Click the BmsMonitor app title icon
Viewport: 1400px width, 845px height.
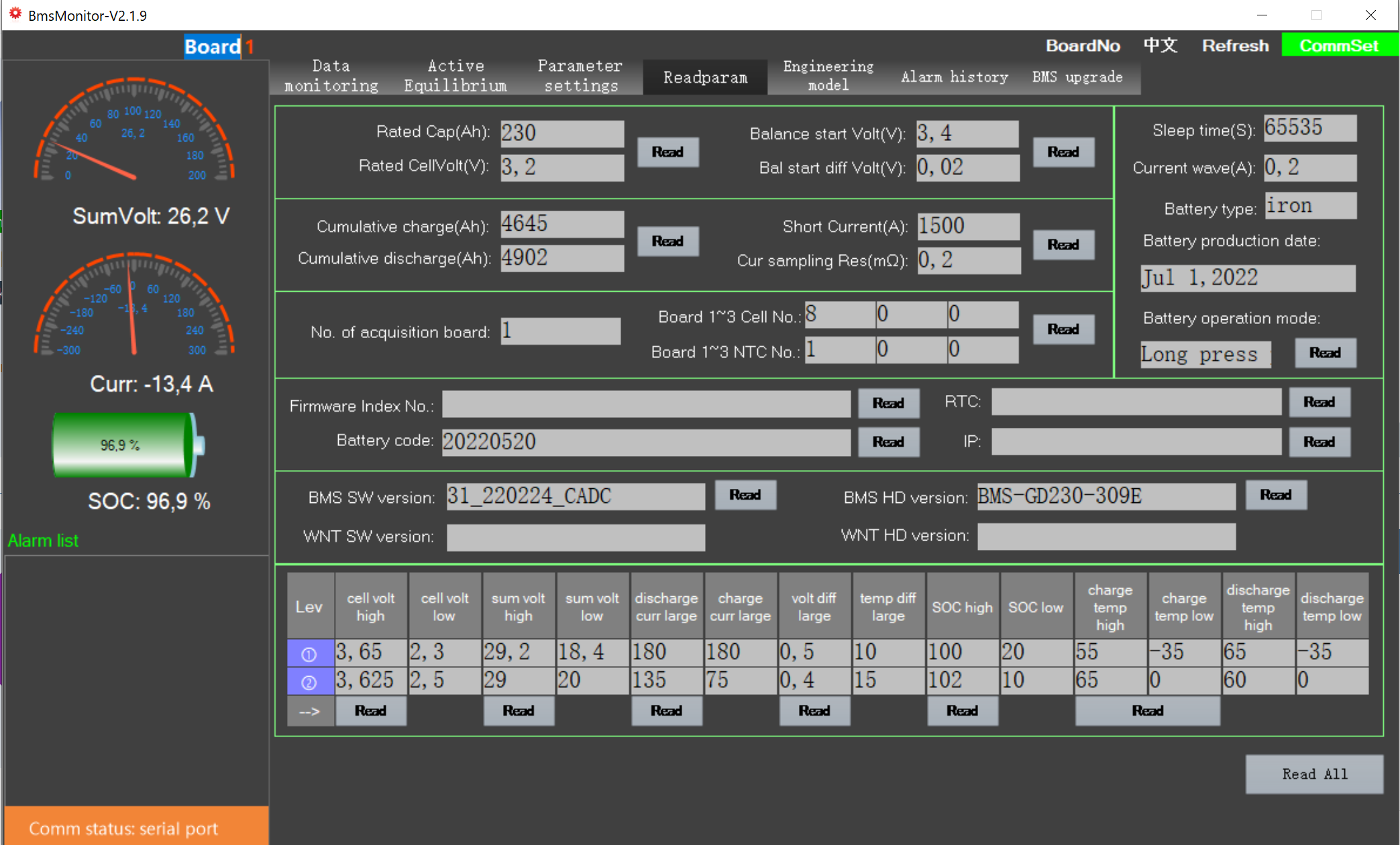tap(15, 14)
